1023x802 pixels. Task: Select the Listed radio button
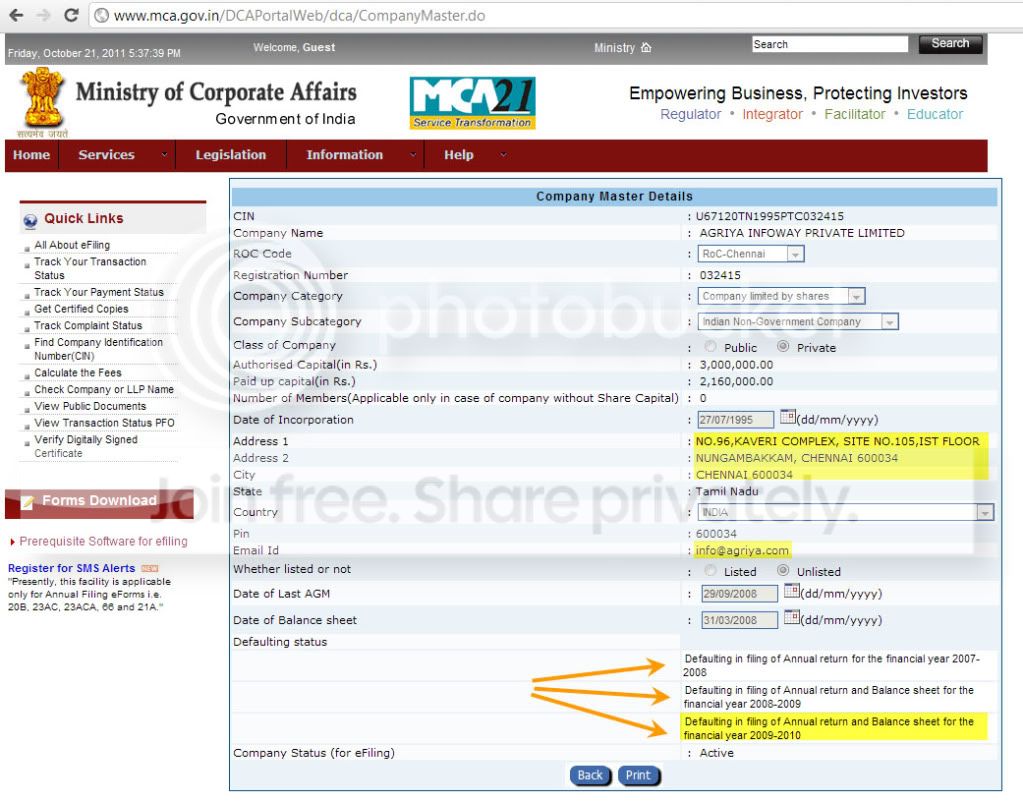point(710,570)
